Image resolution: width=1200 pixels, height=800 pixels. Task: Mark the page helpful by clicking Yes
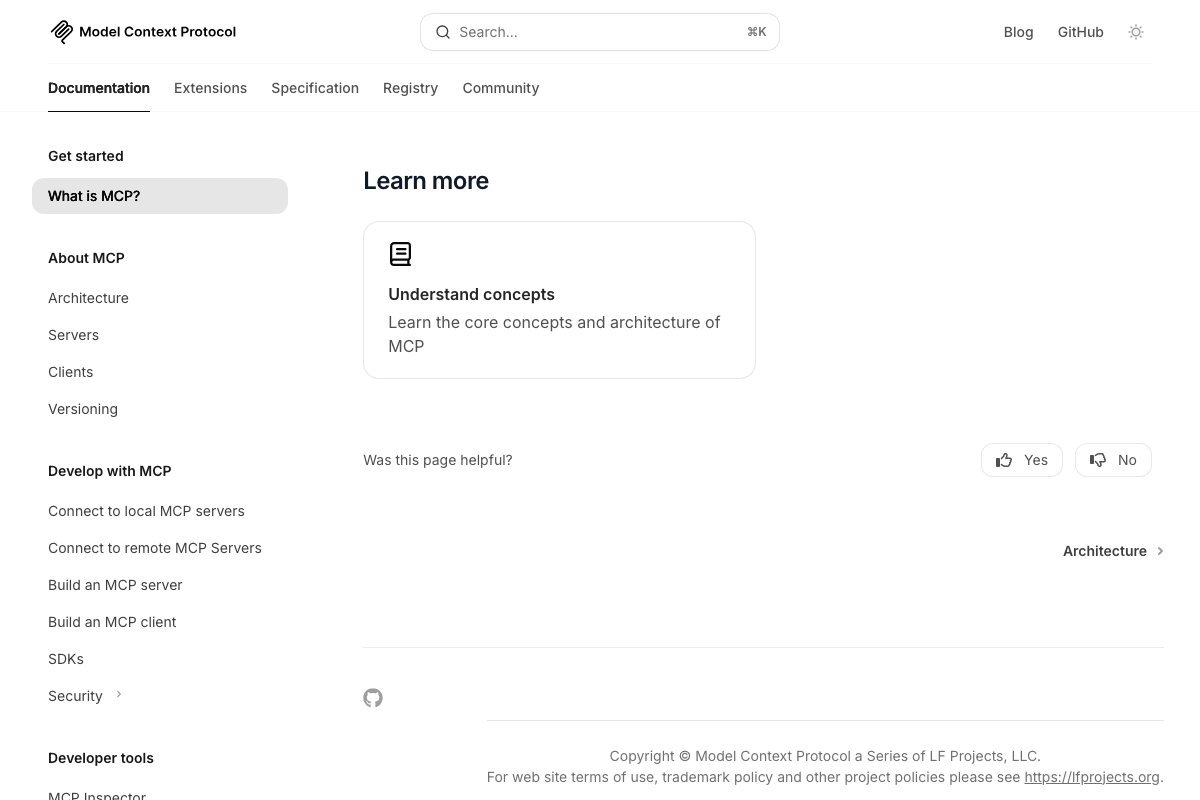coord(1021,460)
